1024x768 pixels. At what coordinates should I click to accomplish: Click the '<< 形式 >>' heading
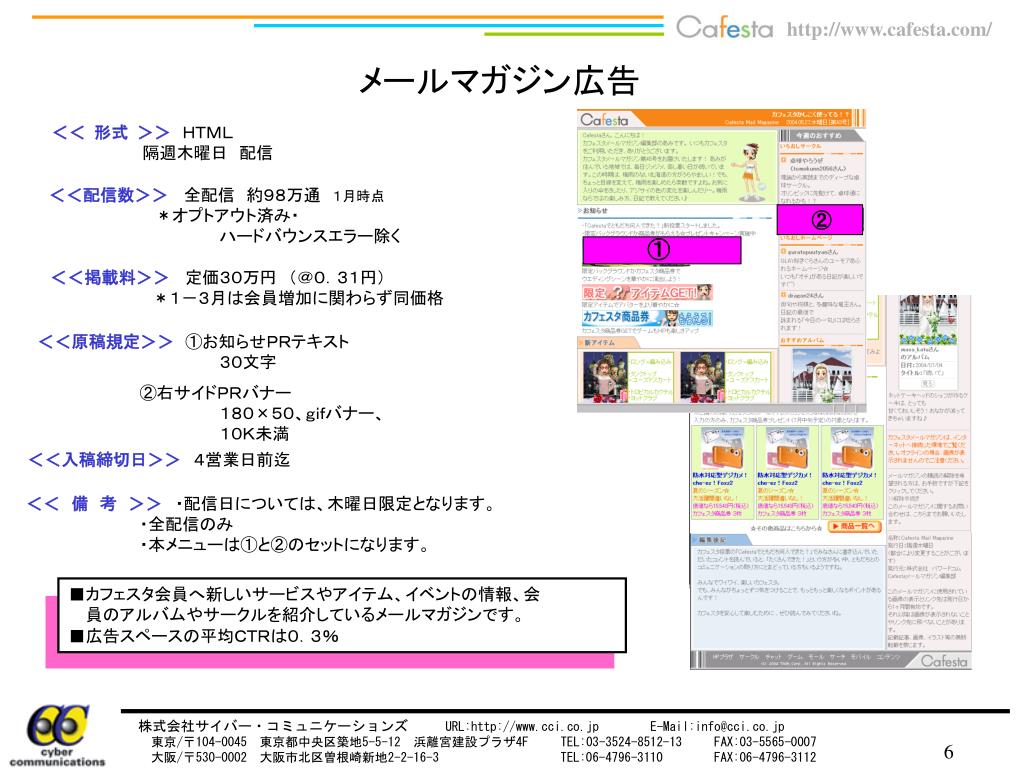(x=110, y=133)
